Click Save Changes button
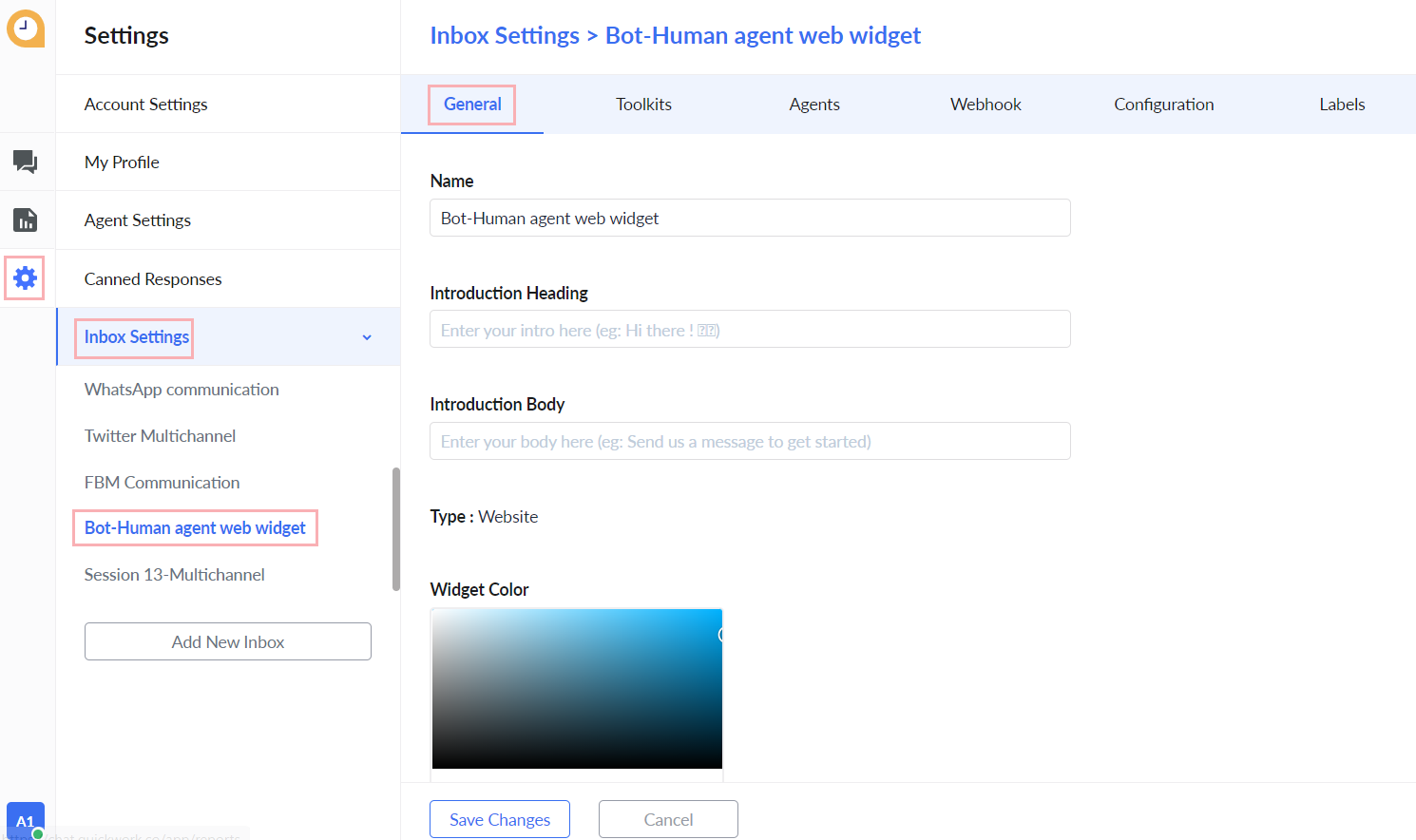The height and width of the screenshot is (840, 1416). [500, 819]
